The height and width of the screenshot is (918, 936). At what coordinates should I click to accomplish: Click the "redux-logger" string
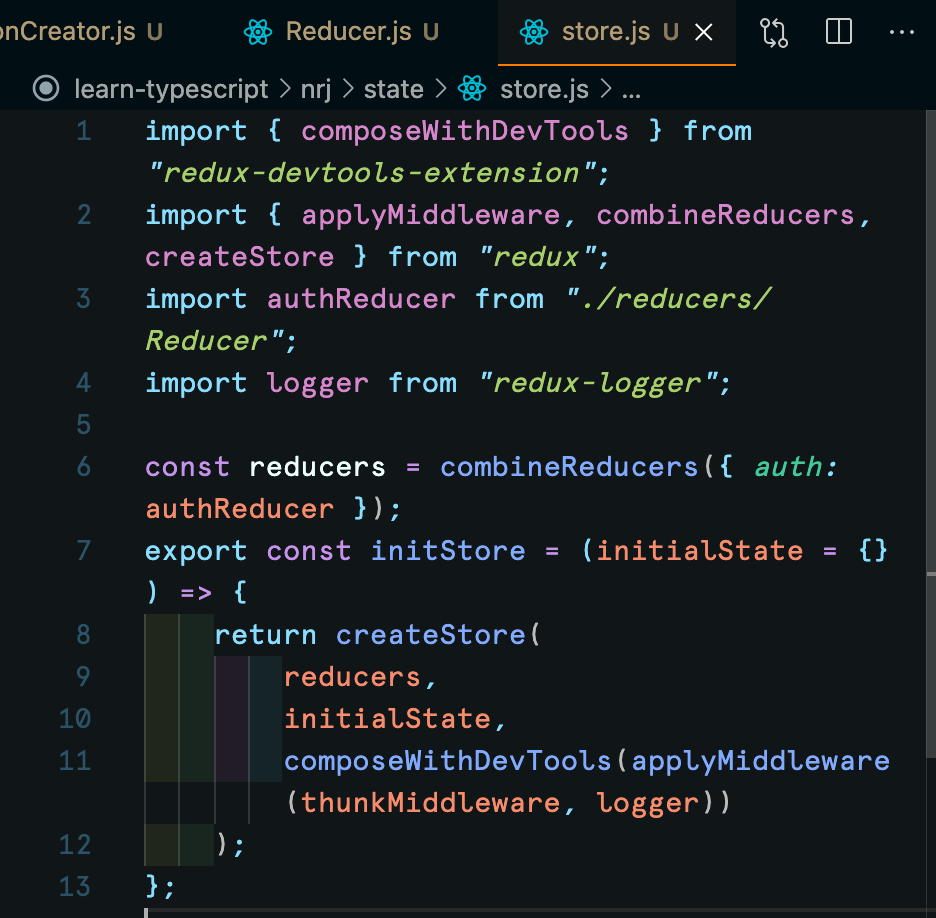coord(599,383)
